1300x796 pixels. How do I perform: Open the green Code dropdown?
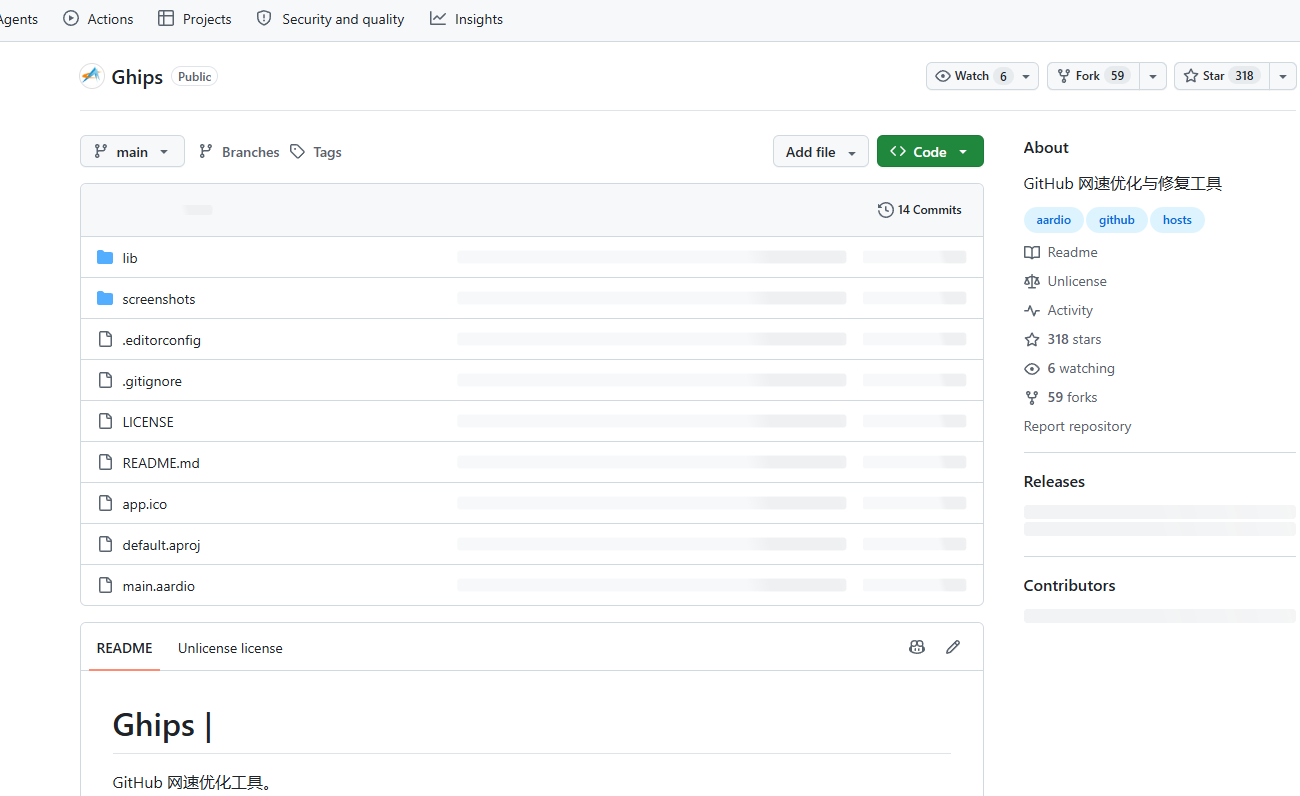click(930, 151)
